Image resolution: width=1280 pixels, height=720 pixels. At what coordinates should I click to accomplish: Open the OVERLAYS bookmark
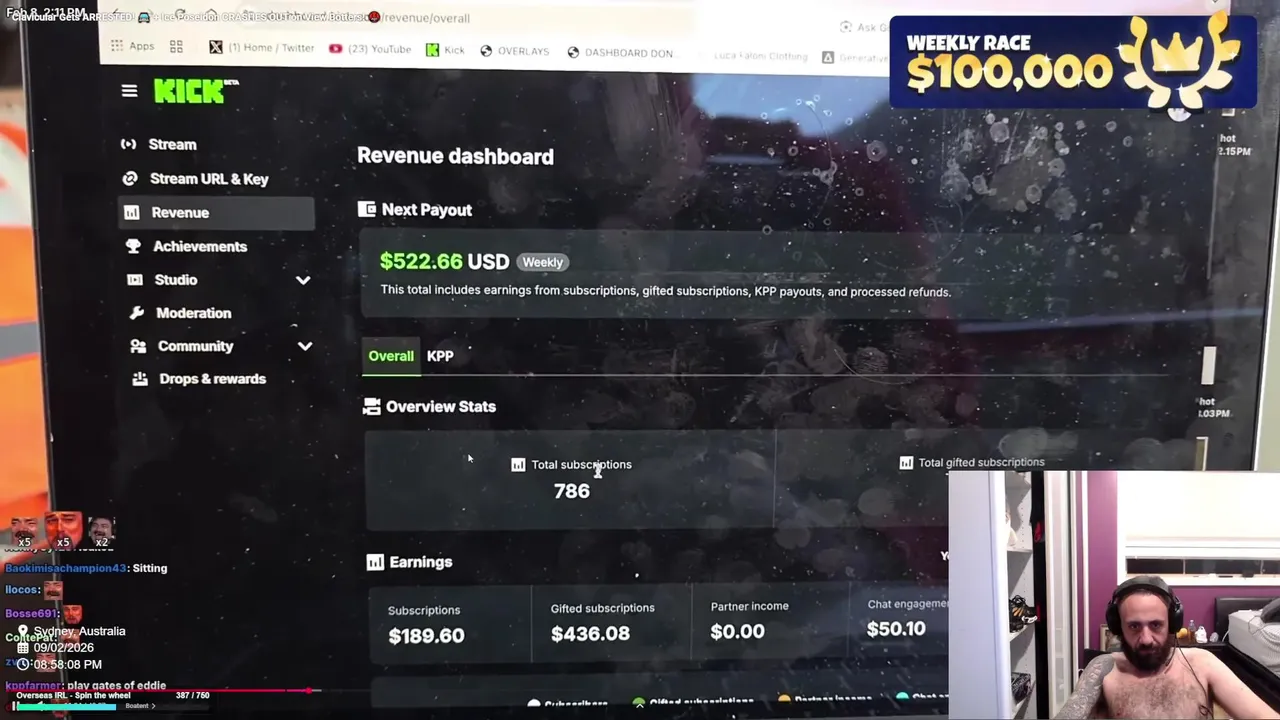click(x=515, y=51)
